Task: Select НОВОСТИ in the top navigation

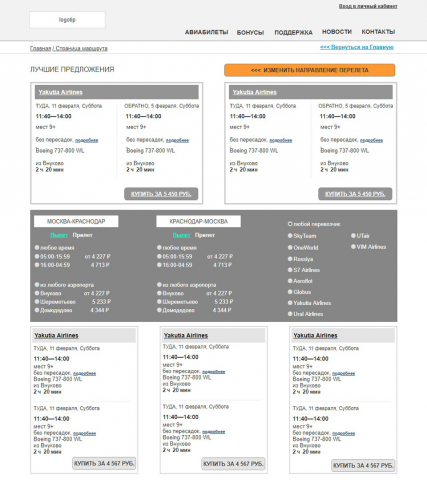Action: 337,32
